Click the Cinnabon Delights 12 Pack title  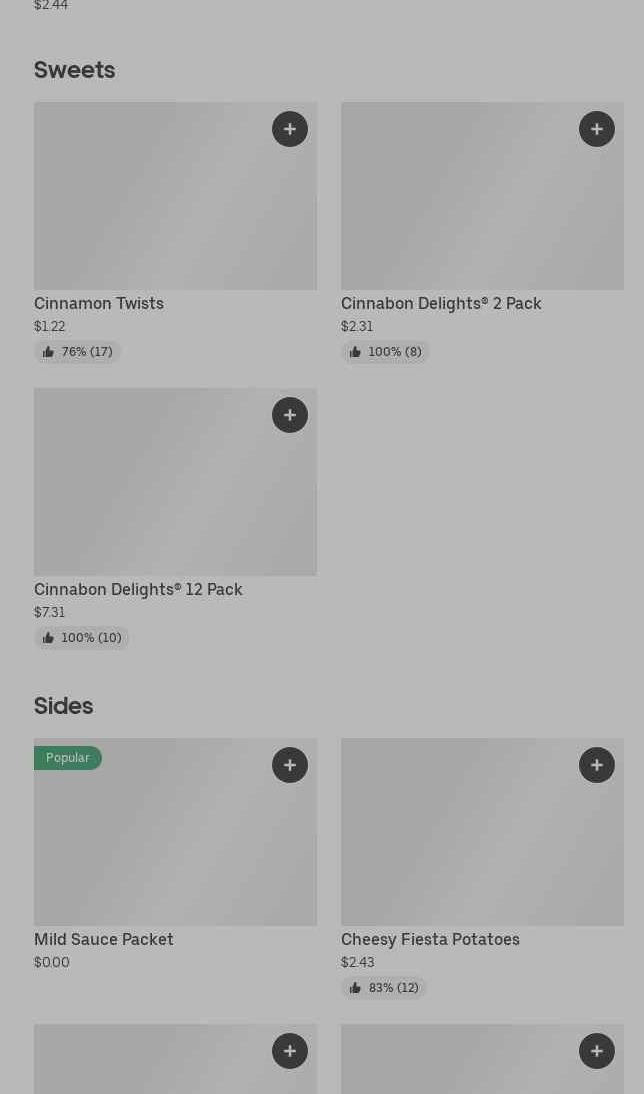point(138,589)
